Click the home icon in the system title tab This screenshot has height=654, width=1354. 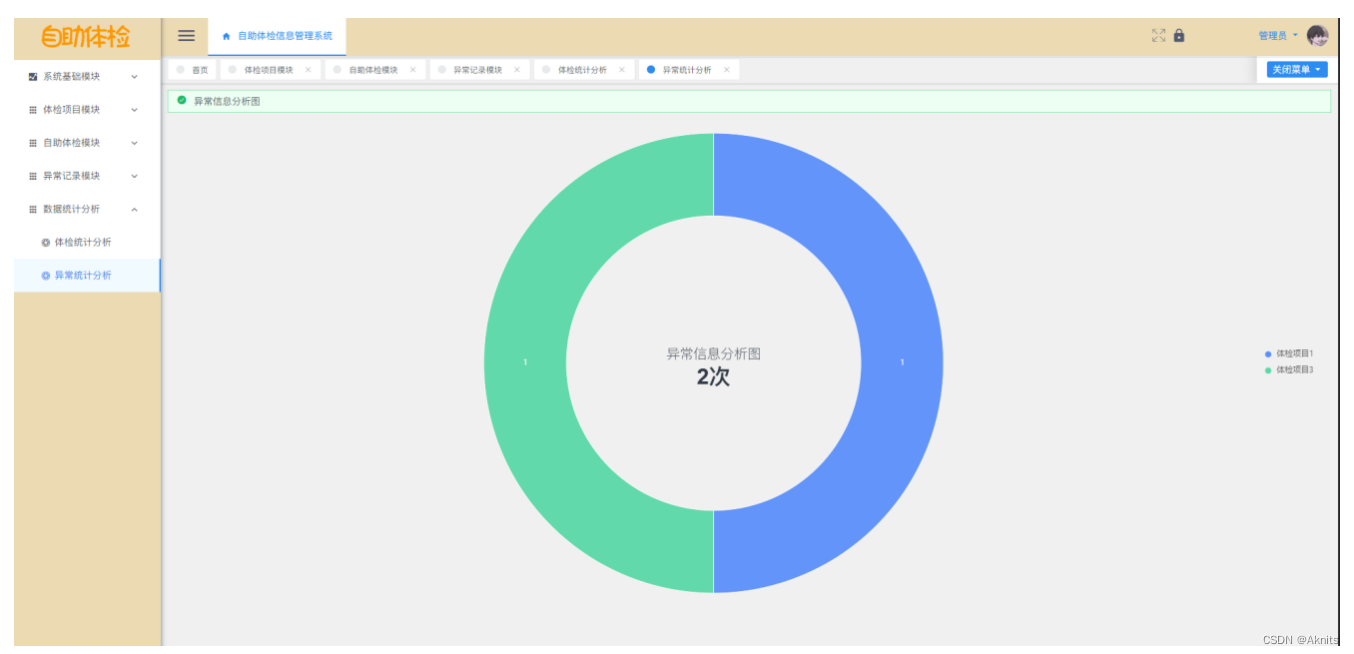[226, 36]
